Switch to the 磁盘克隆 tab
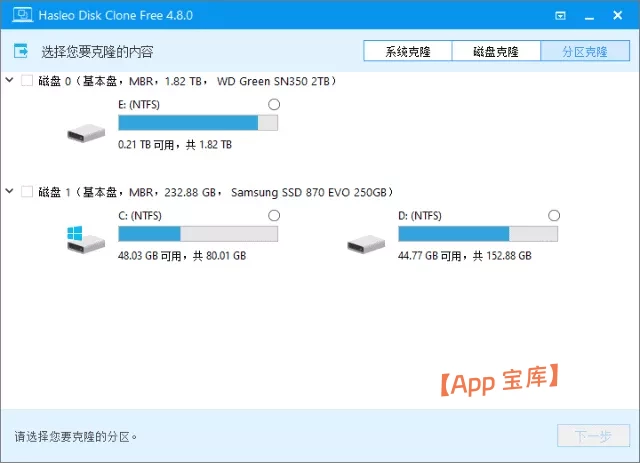 (495, 52)
